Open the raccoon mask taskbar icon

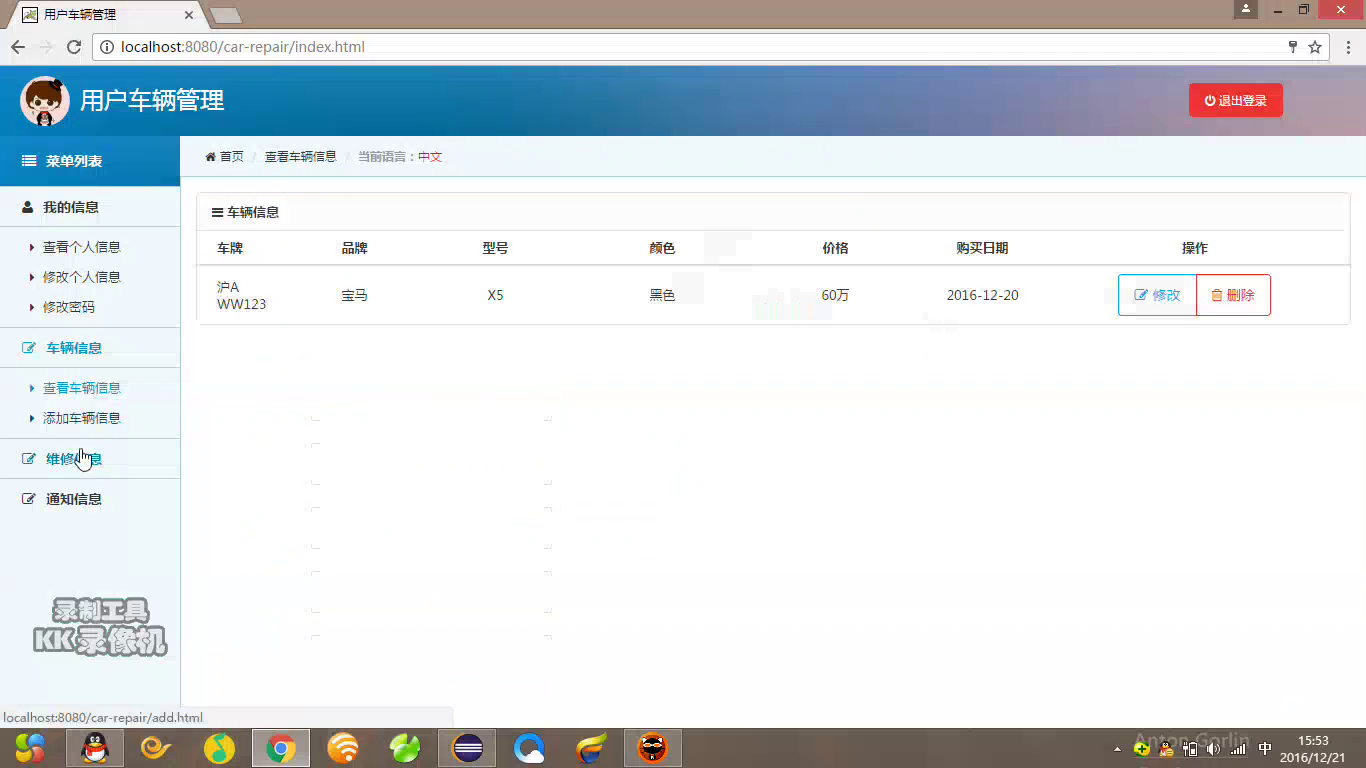pyautogui.click(x=653, y=747)
